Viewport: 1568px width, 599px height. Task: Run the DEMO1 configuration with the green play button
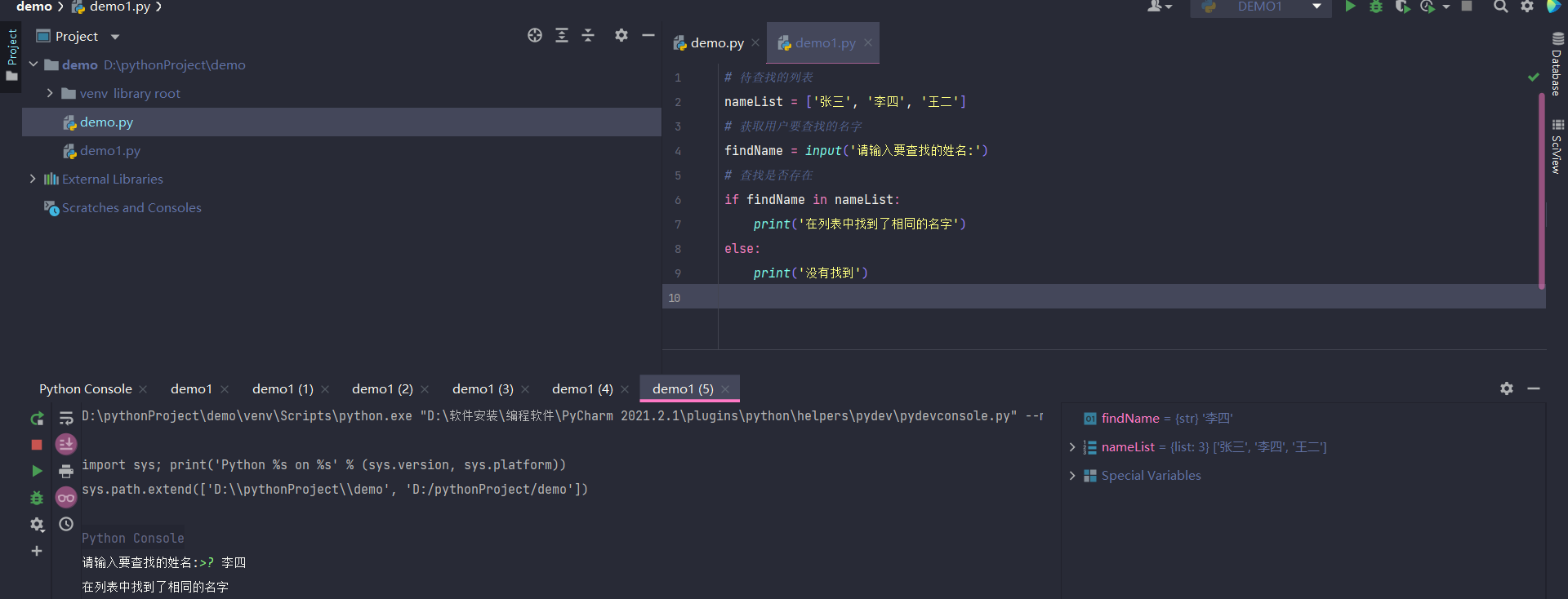coord(1350,7)
